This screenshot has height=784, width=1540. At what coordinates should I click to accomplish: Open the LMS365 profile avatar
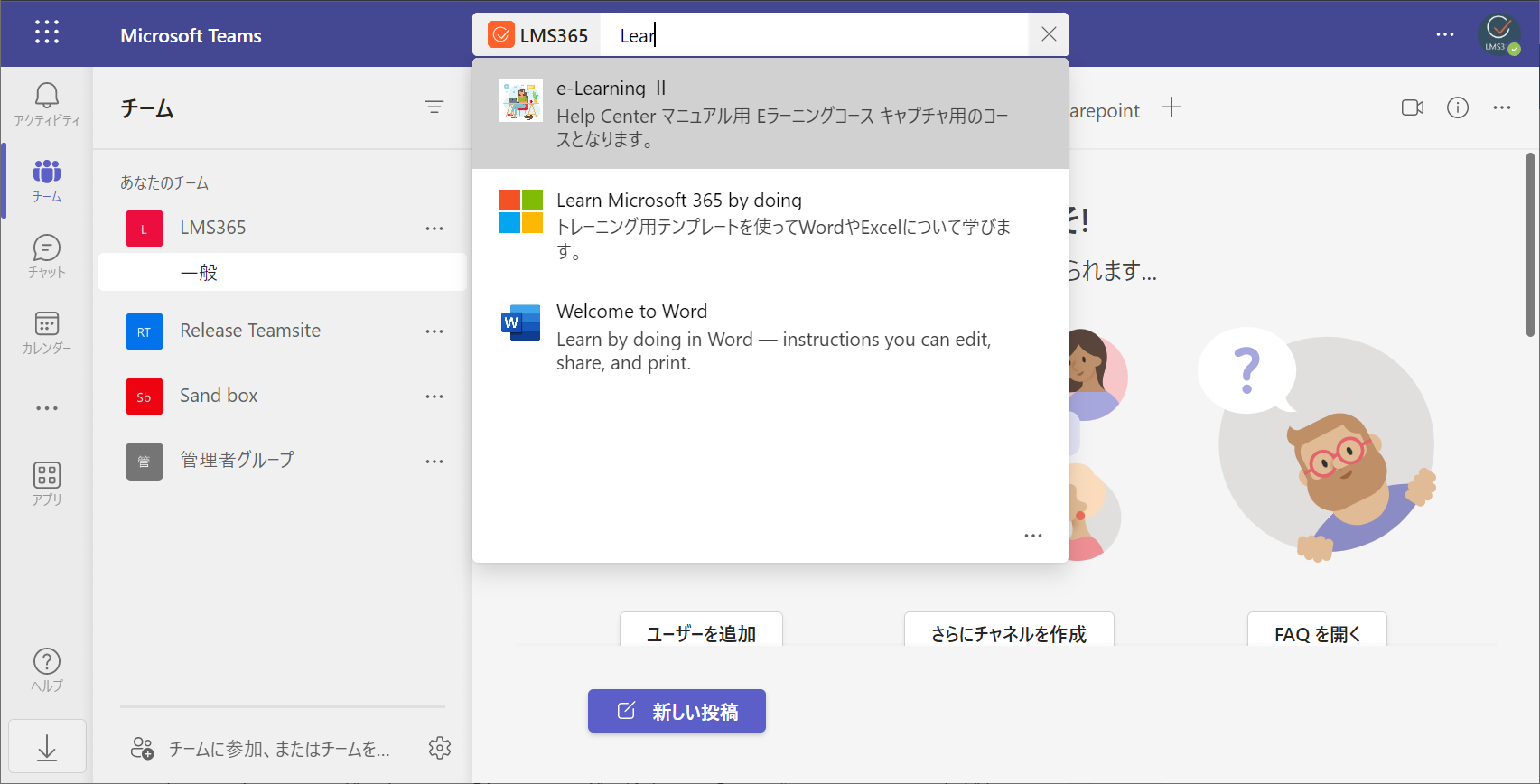tap(1498, 34)
